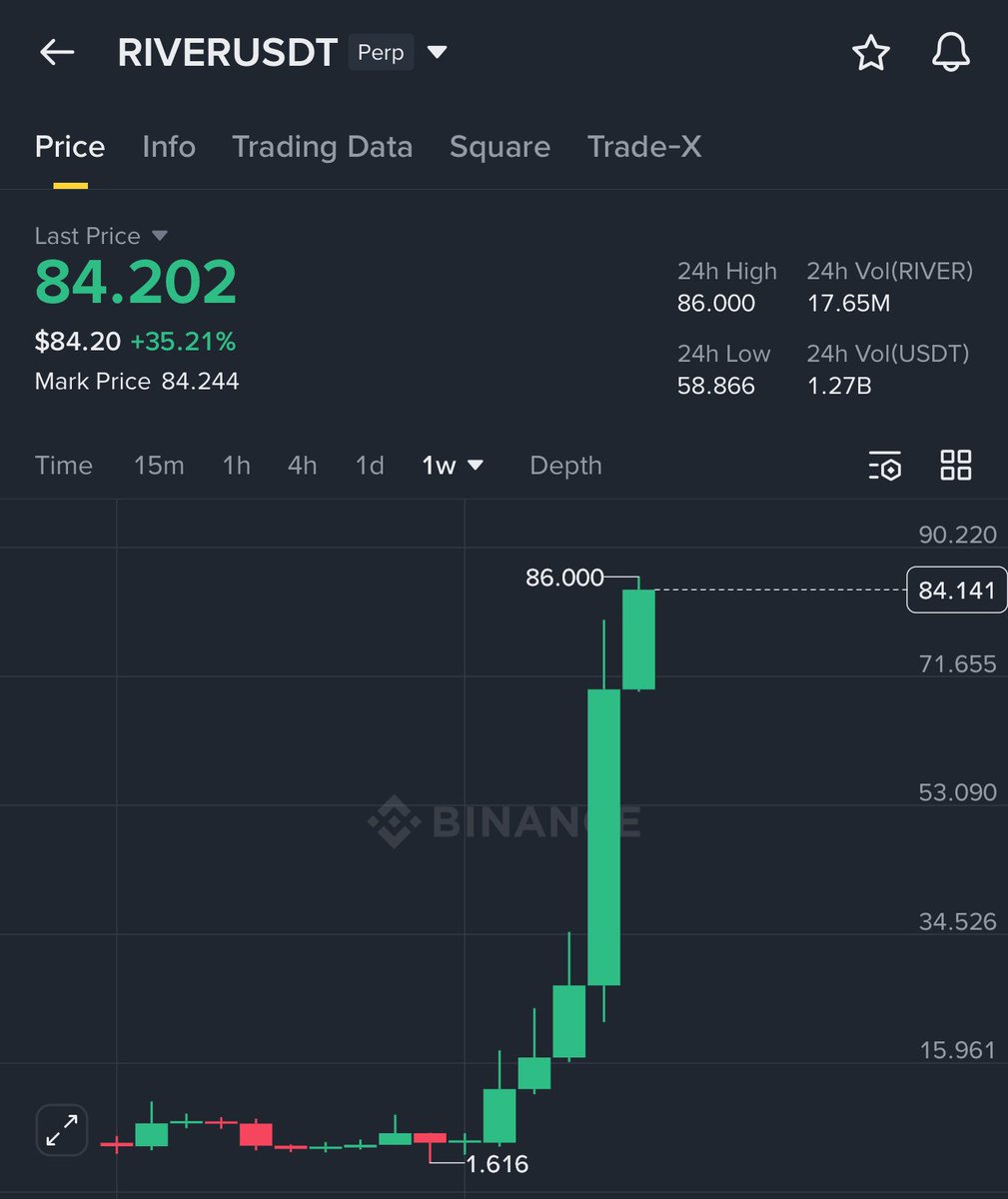Tap the $84.20 fiat price text

[78, 342]
